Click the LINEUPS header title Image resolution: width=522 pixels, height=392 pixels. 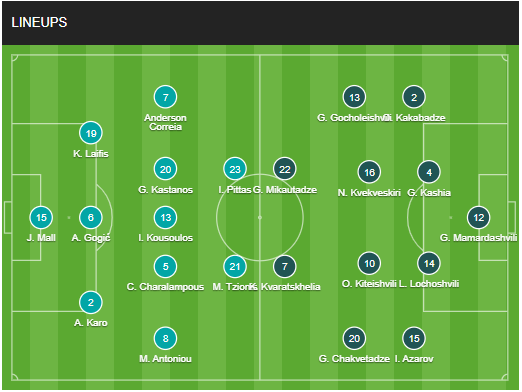39,22
